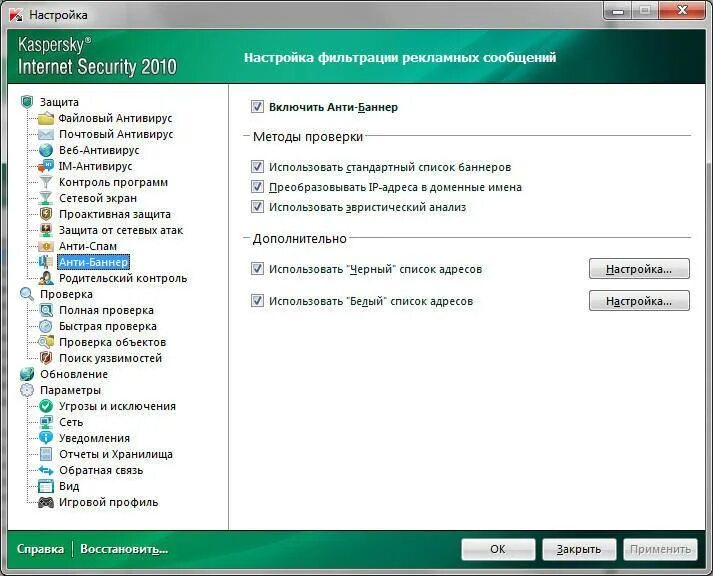The width and height of the screenshot is (713, 576).
Task: Toggle Преобразовывать IP-адреса в доменные имена
Action: 257,187
